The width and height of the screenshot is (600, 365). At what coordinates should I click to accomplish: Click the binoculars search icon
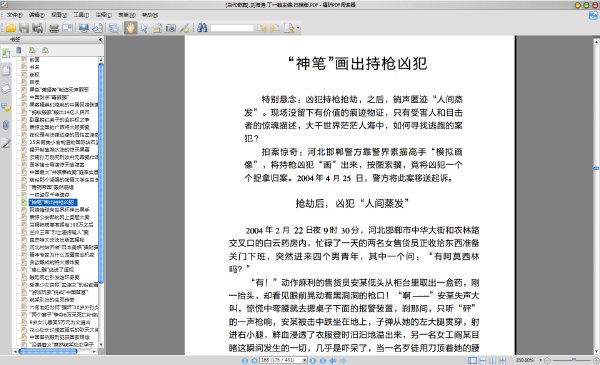[202, 28]
